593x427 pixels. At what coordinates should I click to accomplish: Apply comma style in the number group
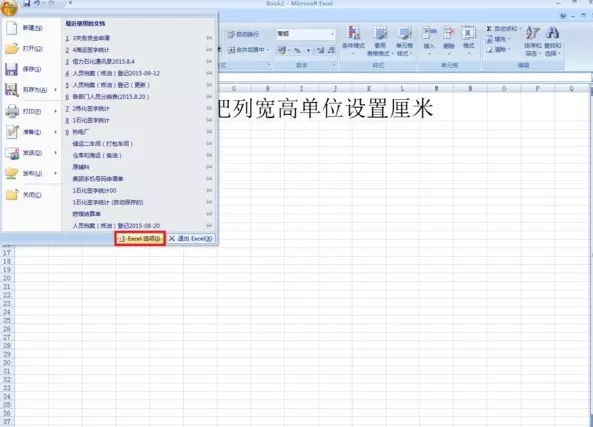(309, 50)
